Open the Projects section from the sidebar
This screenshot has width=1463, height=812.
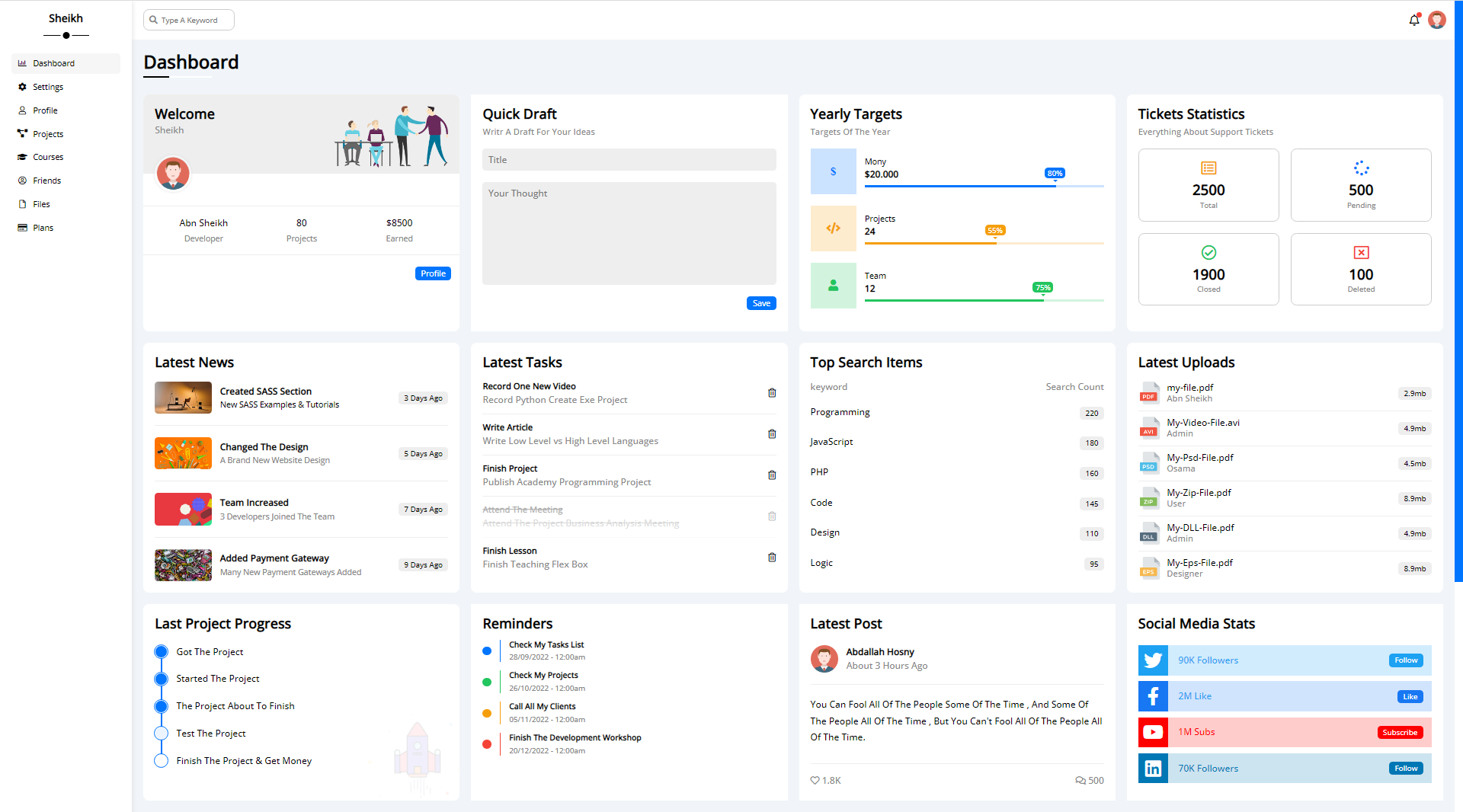click(48, 133)
